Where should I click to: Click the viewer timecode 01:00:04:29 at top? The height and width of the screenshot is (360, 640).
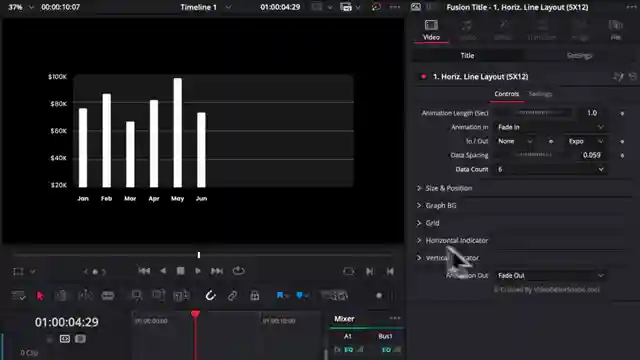280,7
